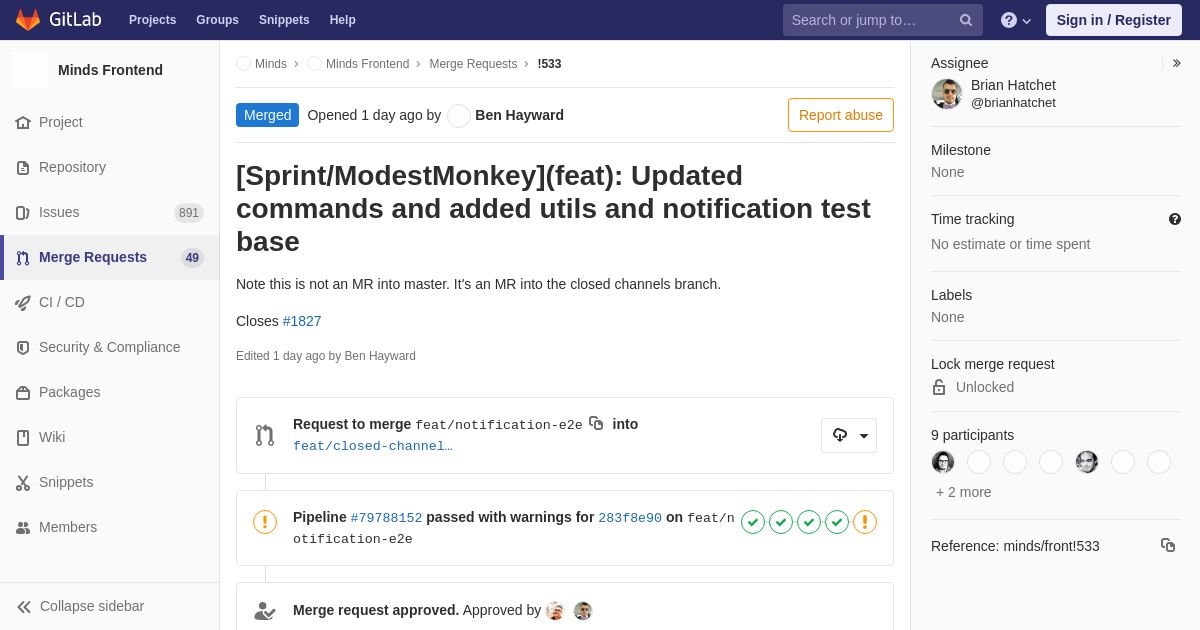Viewport: 1200px width, 630px height.
Task: Open the Projects menu in navbar
Action: tap(152, 20)
